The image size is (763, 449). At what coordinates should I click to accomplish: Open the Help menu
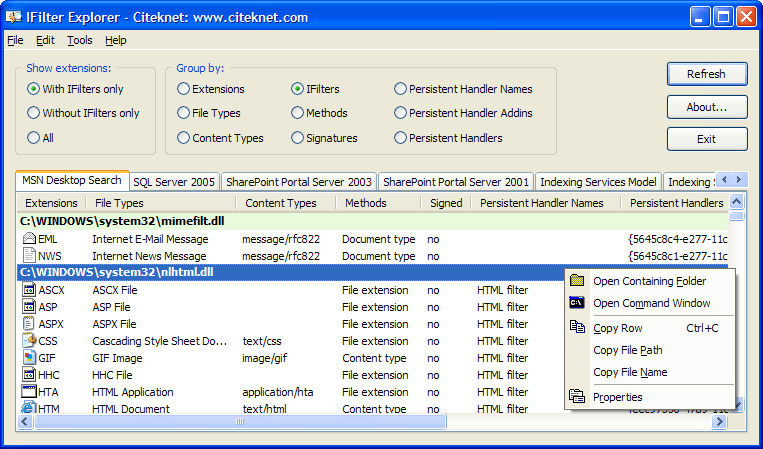116,40
